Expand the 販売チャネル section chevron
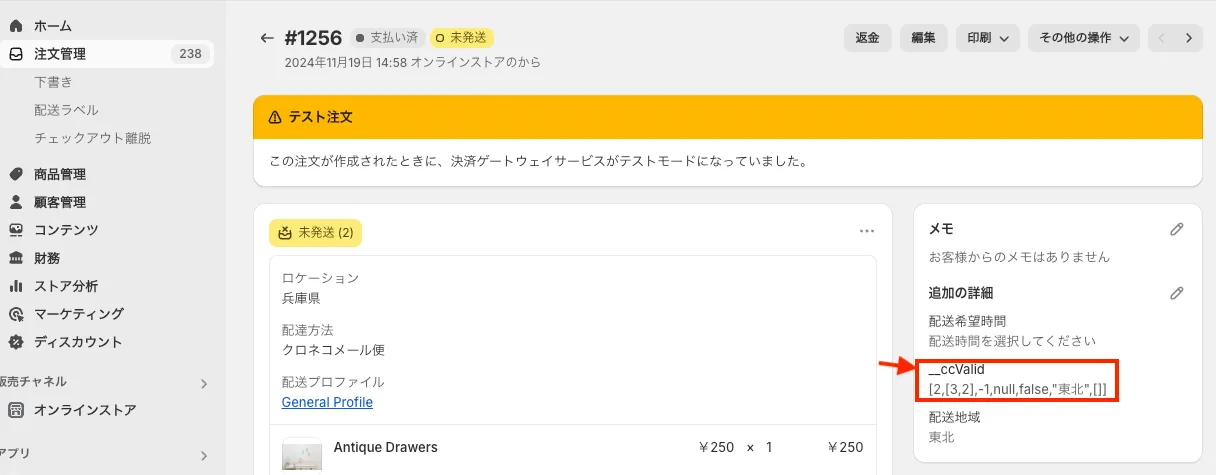Viewport: 1216px width, 475px height. point(203,383)
